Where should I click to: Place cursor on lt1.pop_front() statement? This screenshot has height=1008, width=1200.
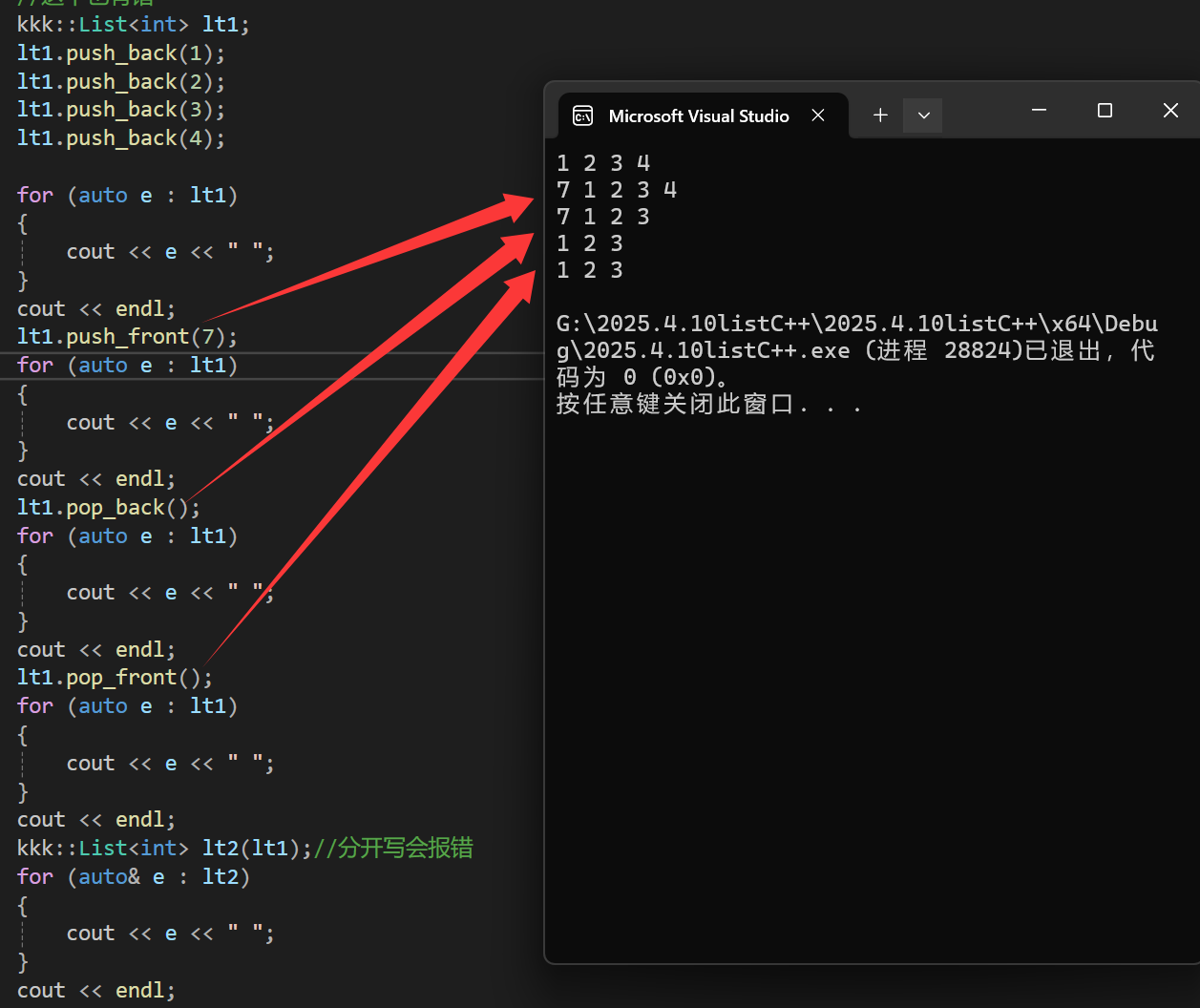pos(114,678)
